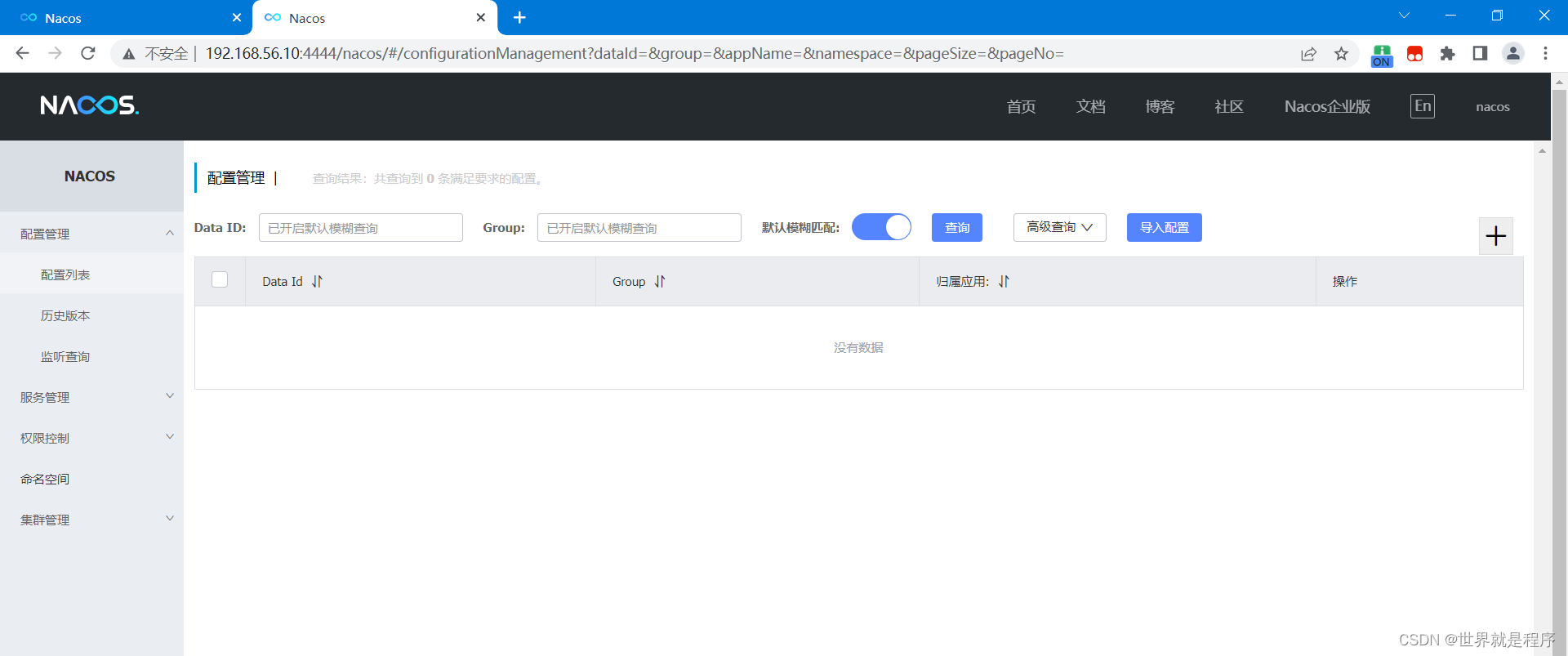
Task: Sort by Group column arrows
Action: point(660,281)
